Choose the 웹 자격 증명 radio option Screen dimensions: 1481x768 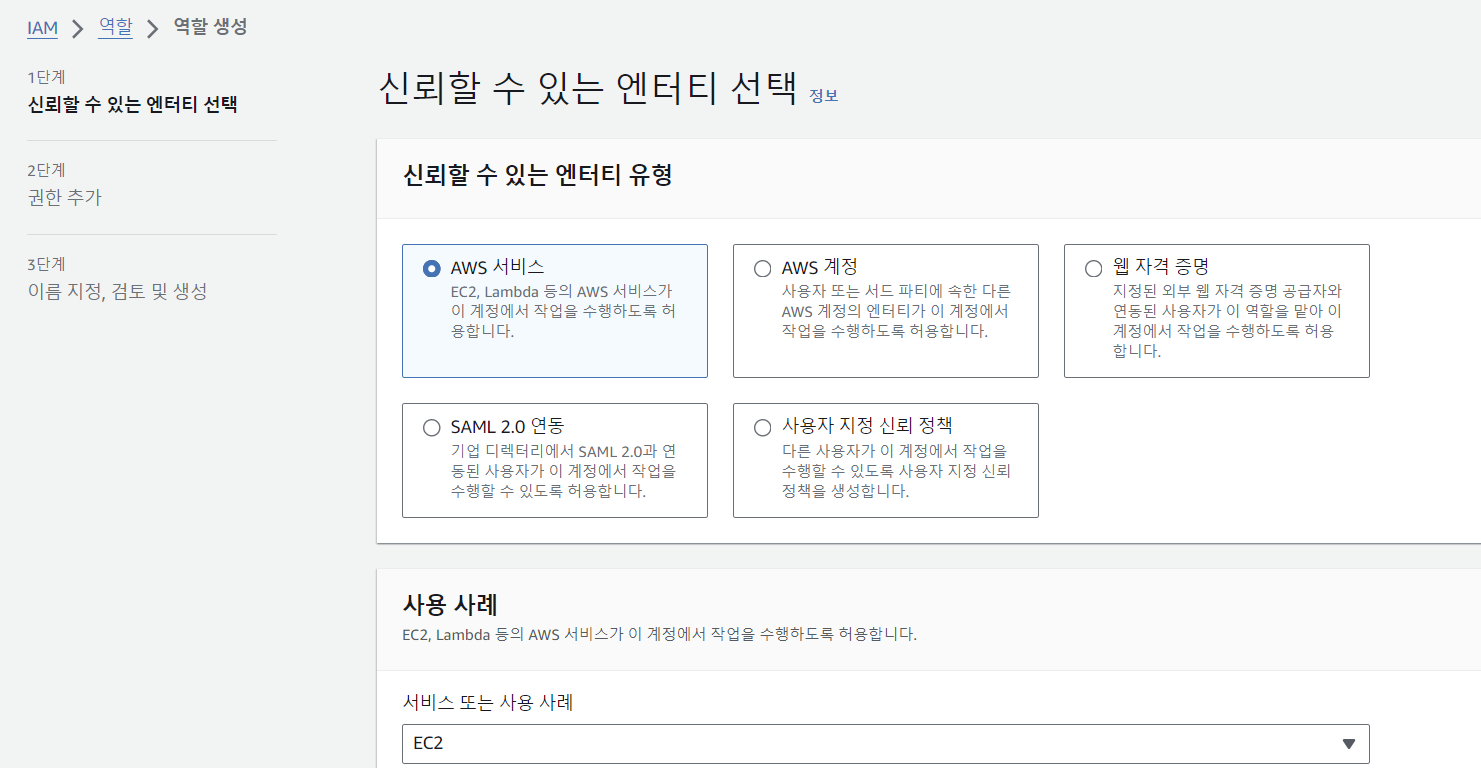(1093, 268)
